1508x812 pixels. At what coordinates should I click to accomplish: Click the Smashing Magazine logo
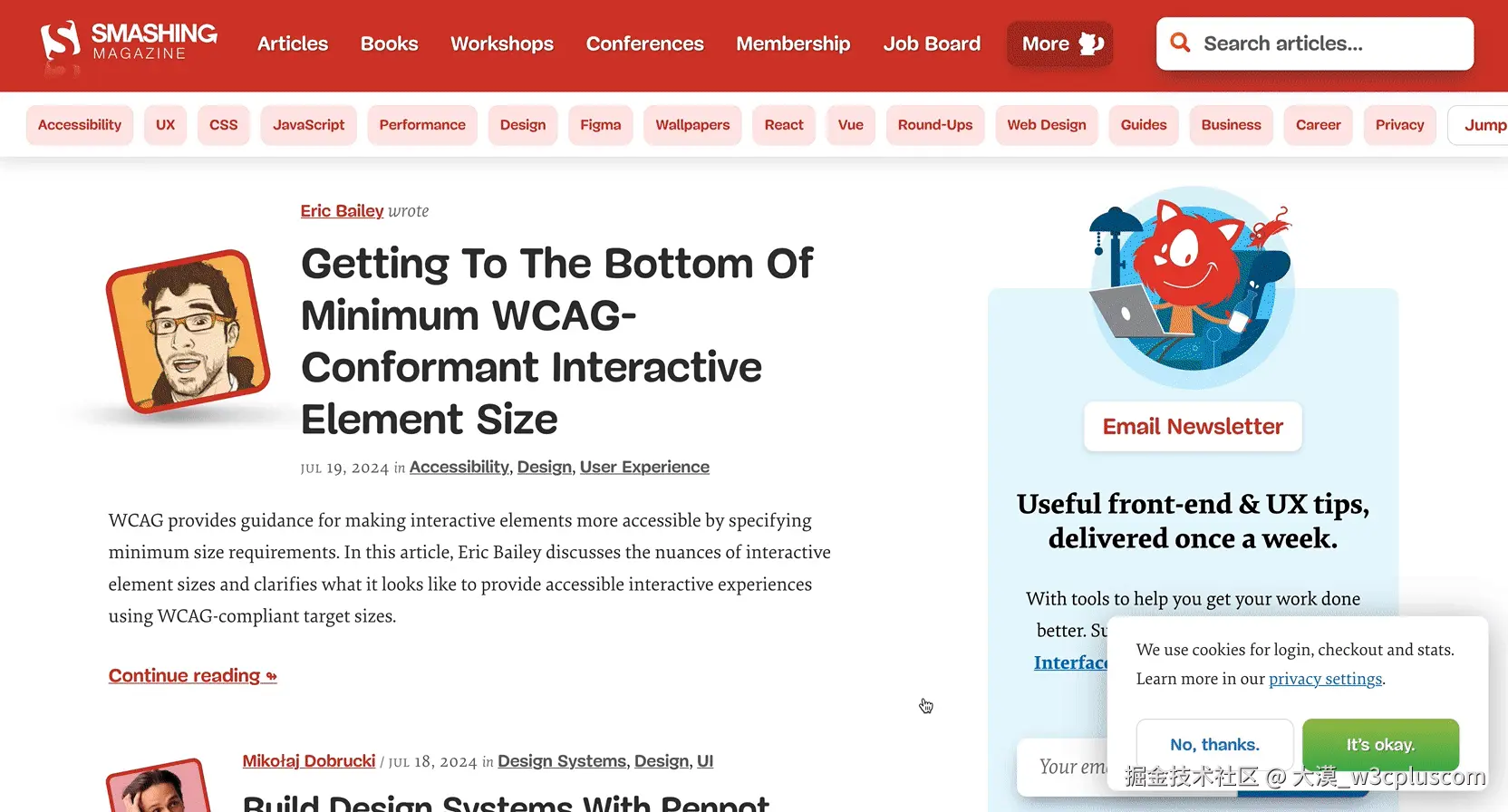click(129, 43)
